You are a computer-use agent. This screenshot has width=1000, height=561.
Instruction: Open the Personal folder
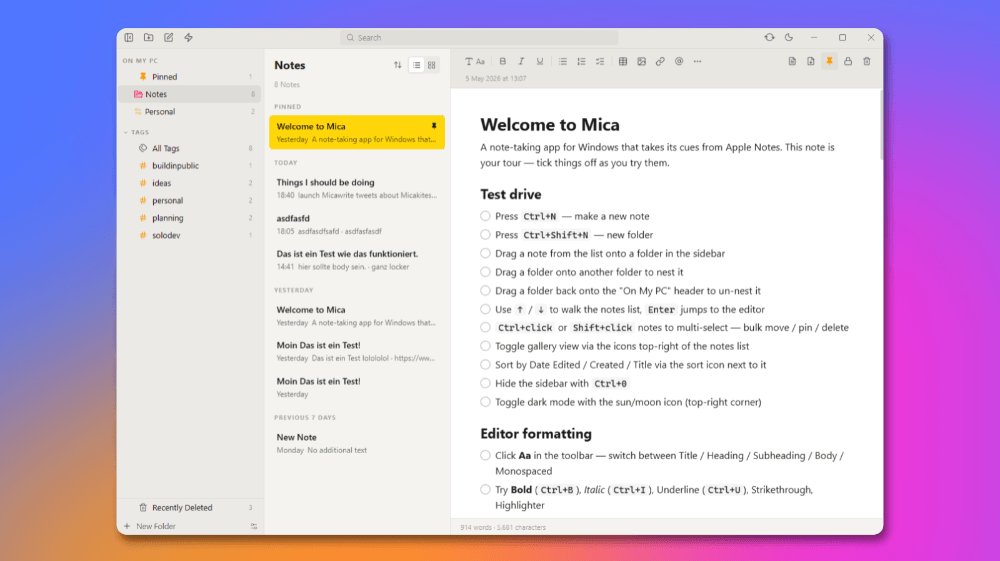[x=189, y=112]
